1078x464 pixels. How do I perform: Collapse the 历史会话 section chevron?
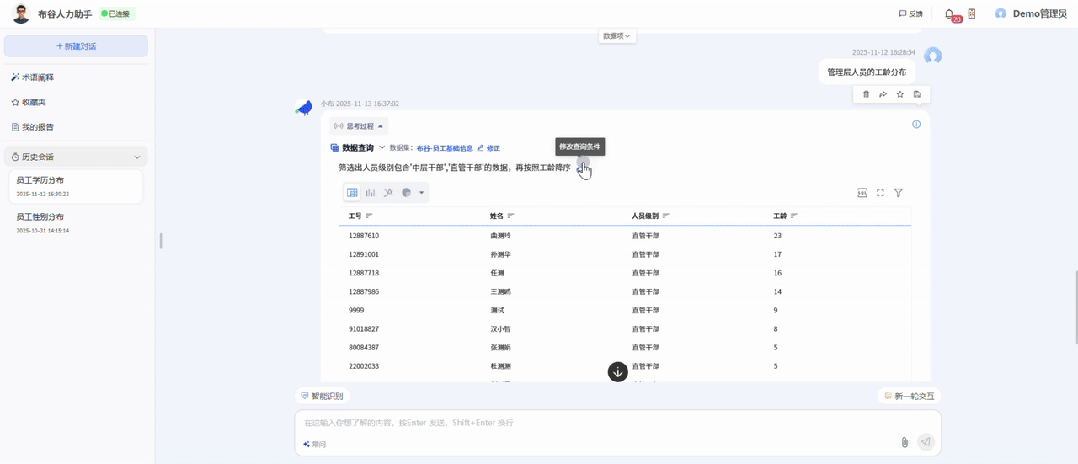point(137,157)
